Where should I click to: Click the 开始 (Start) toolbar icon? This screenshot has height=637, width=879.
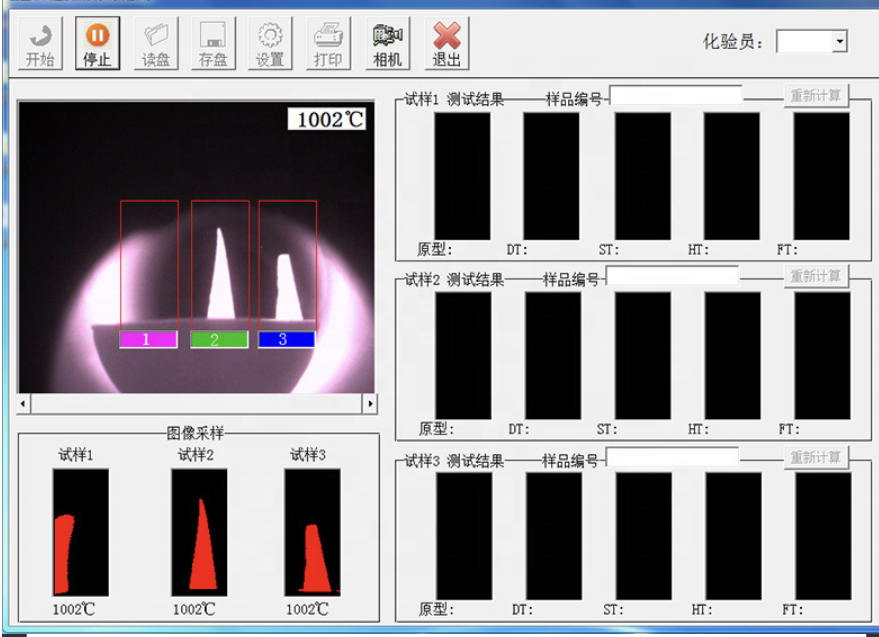coord(40,44)
